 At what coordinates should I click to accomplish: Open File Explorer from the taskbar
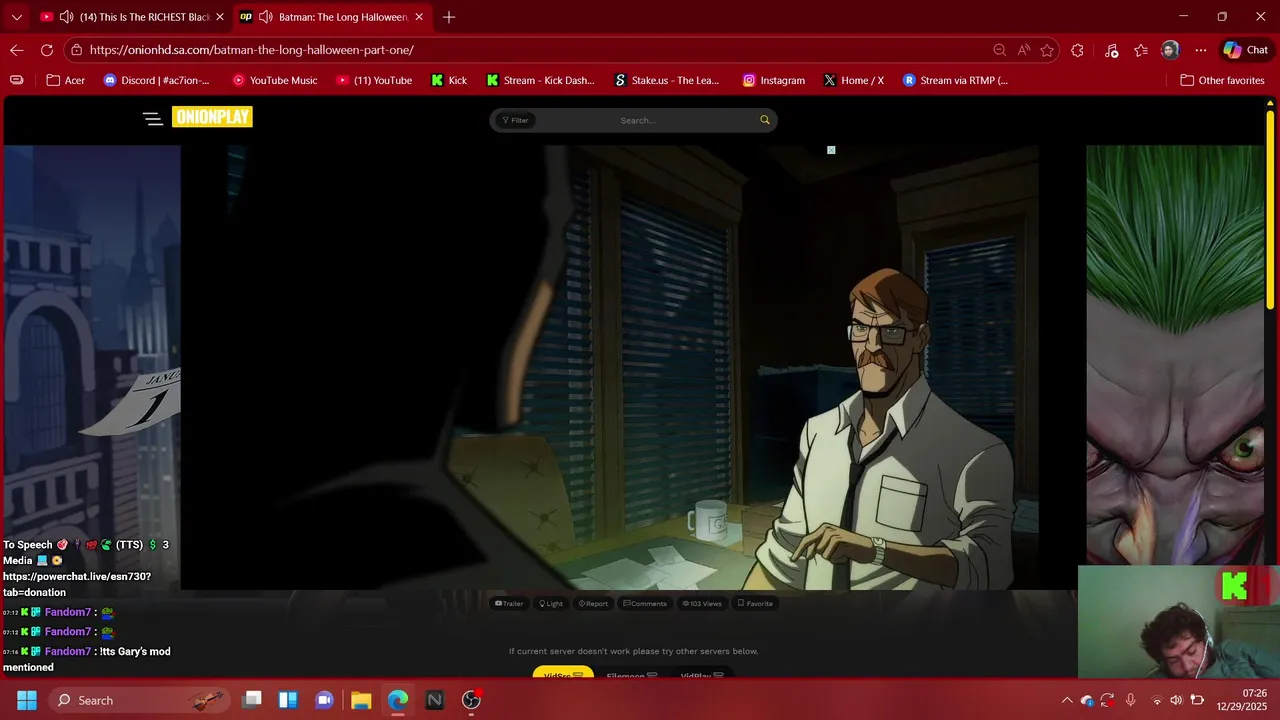pyautogui.click(x=361, y=700)
